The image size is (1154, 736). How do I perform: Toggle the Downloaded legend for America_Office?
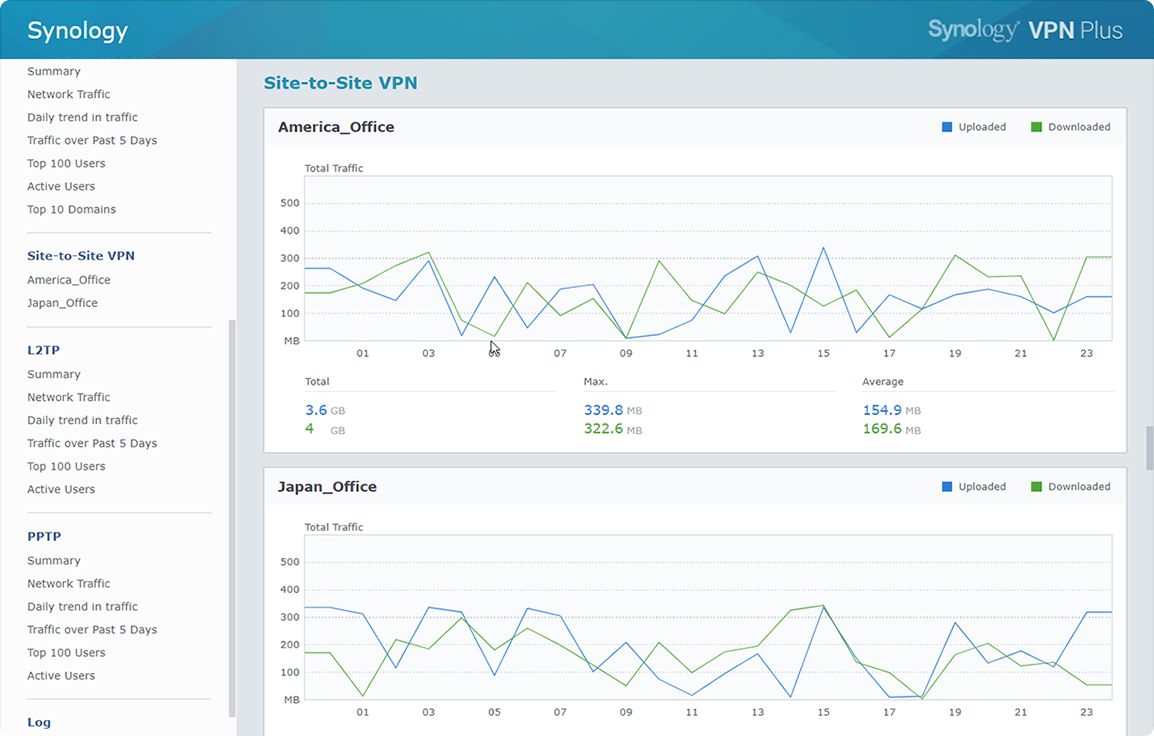tap(1070, 127)
